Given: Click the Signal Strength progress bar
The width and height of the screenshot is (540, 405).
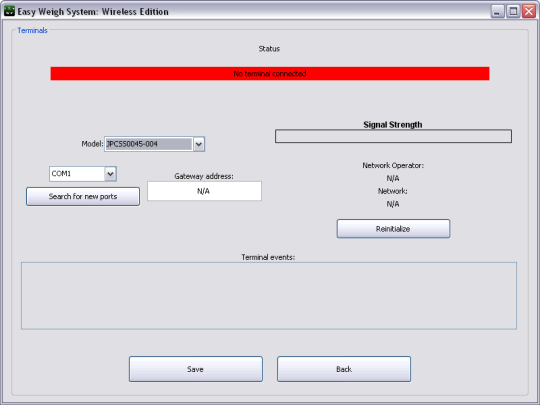Looking at the screenshot, I should pyautogui.click(x=393, y=136).
